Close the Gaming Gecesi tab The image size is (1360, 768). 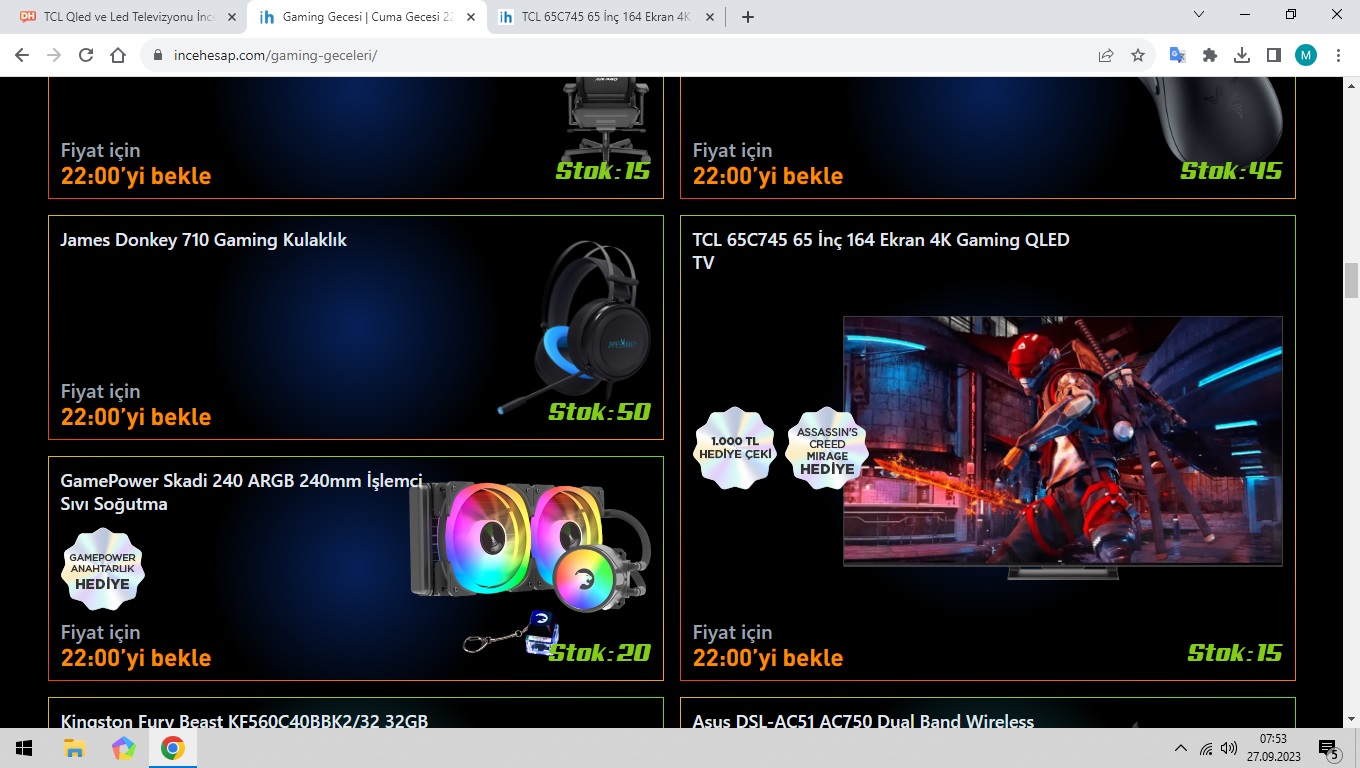[x=471, y=17]
